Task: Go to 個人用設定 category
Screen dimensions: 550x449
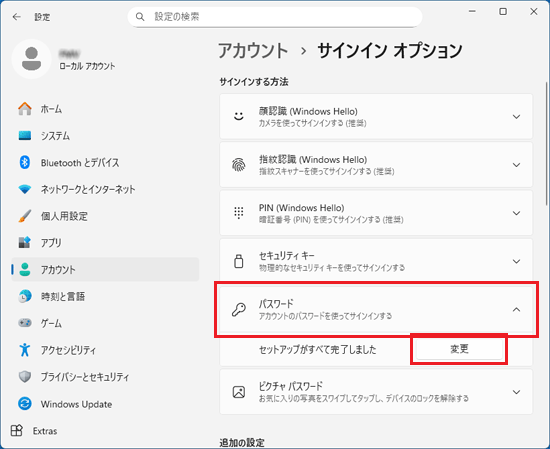Action: click(x=105, y=216)
